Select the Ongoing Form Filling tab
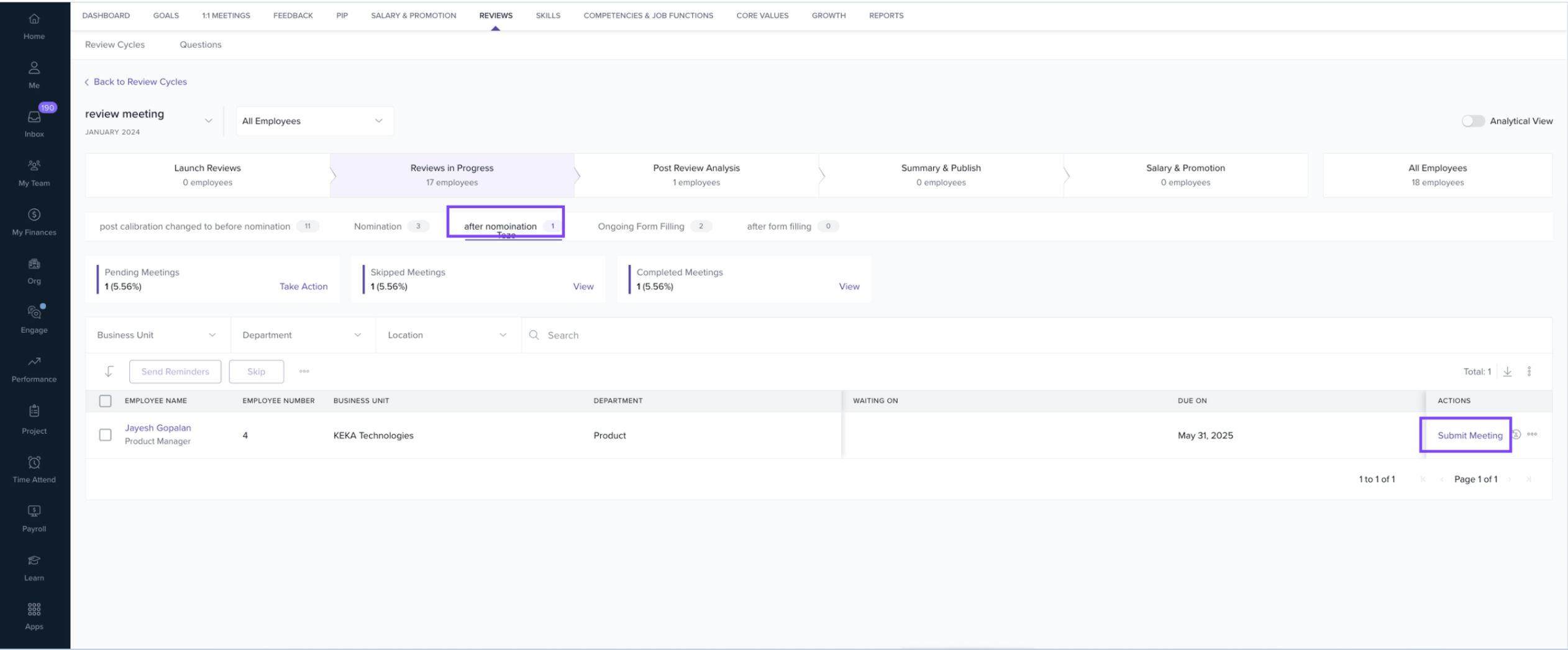 click(x=640, y=226)
